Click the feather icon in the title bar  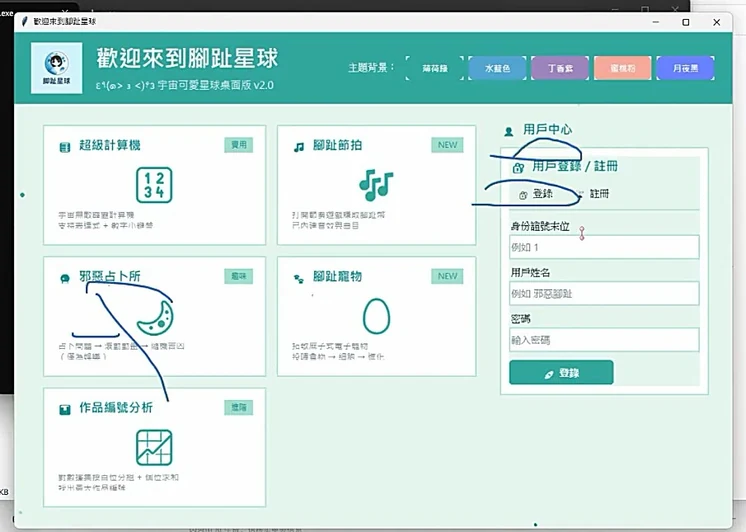25,21
